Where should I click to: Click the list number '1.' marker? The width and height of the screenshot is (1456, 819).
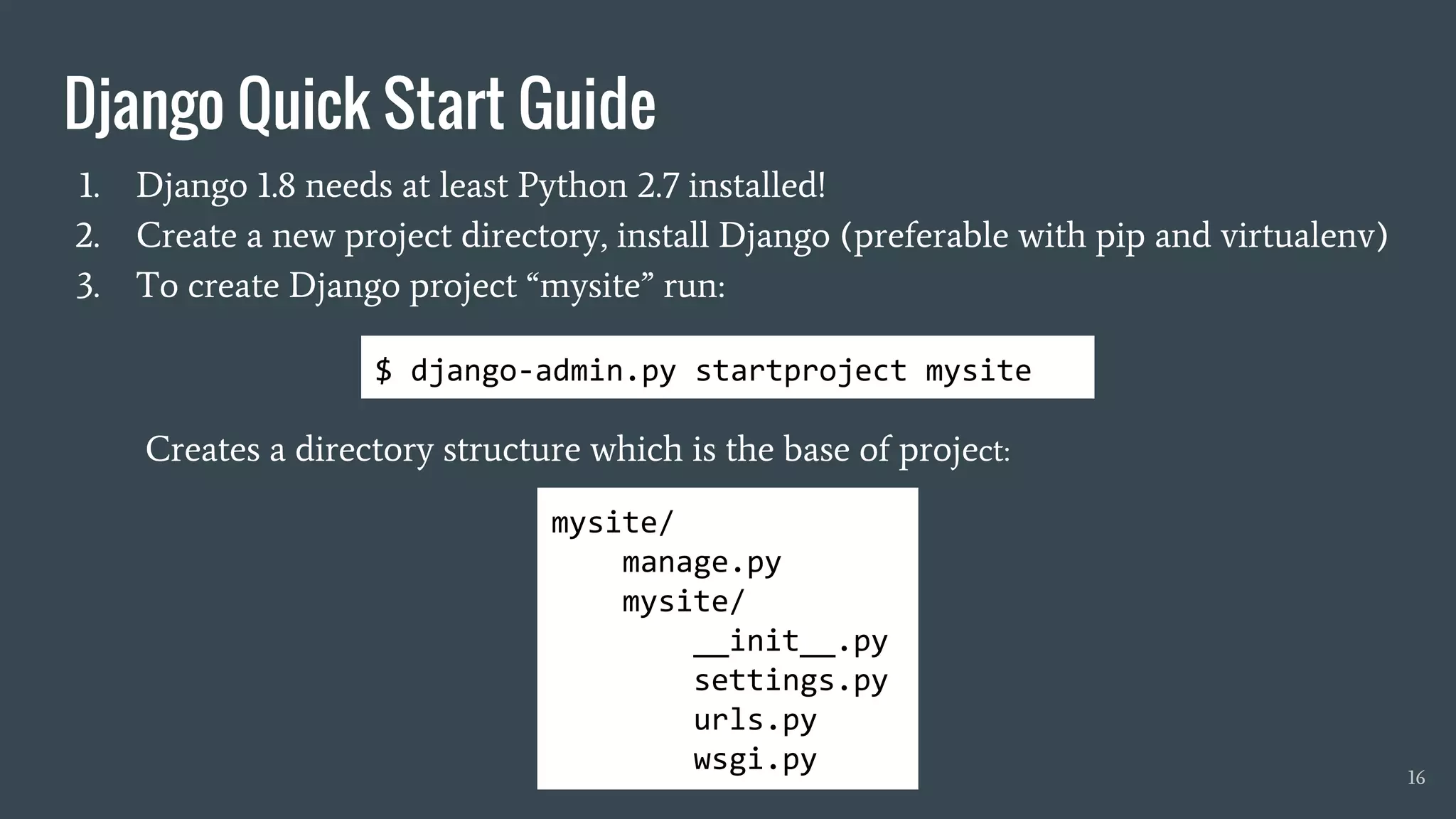point(88,187)
